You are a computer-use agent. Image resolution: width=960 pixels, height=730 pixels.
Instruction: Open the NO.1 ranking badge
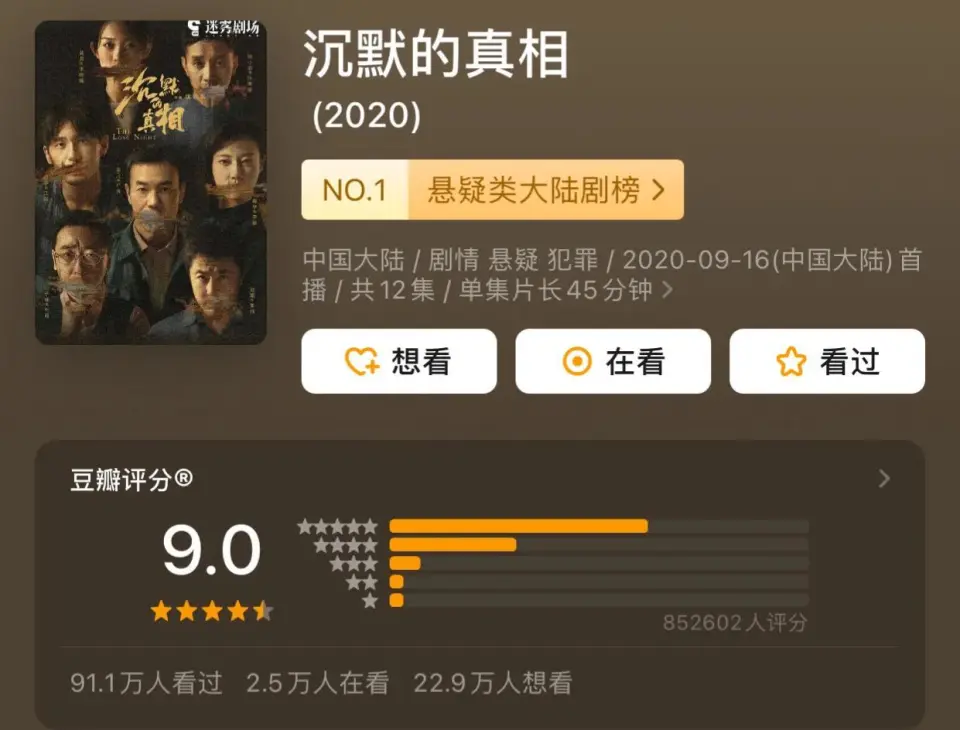pos(355,190)
